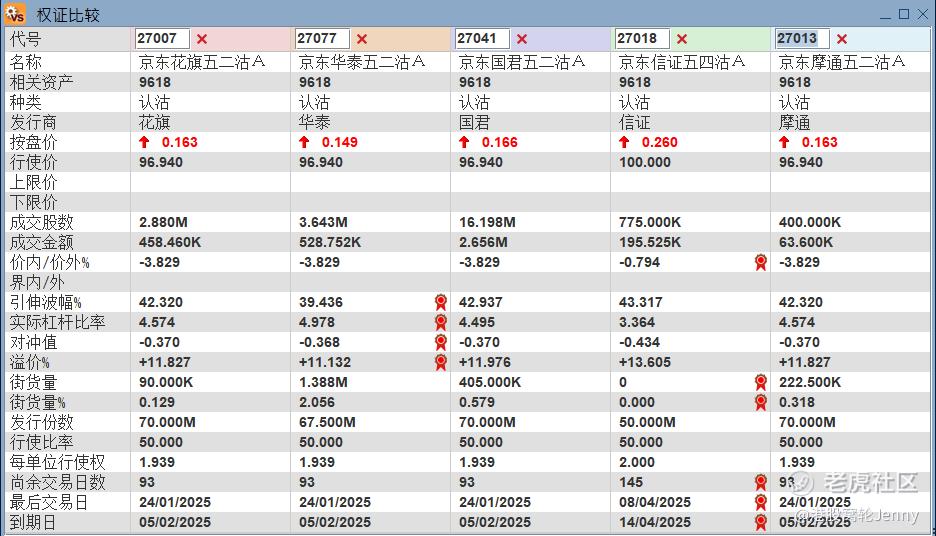This screenshot has width=936, height=536.
Task: Click the award badge next to 39.436
Action: (441, 302)
